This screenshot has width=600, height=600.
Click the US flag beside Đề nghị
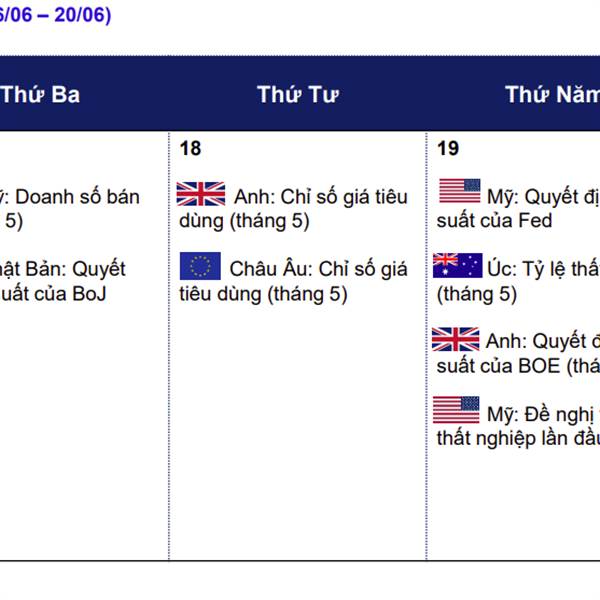[456, 410]
